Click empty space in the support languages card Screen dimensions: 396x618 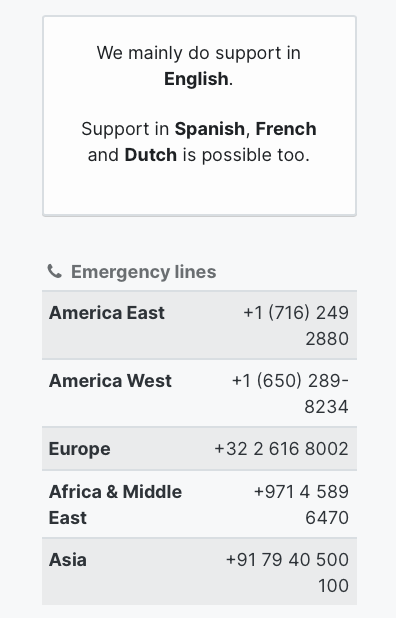coord(199,191)
